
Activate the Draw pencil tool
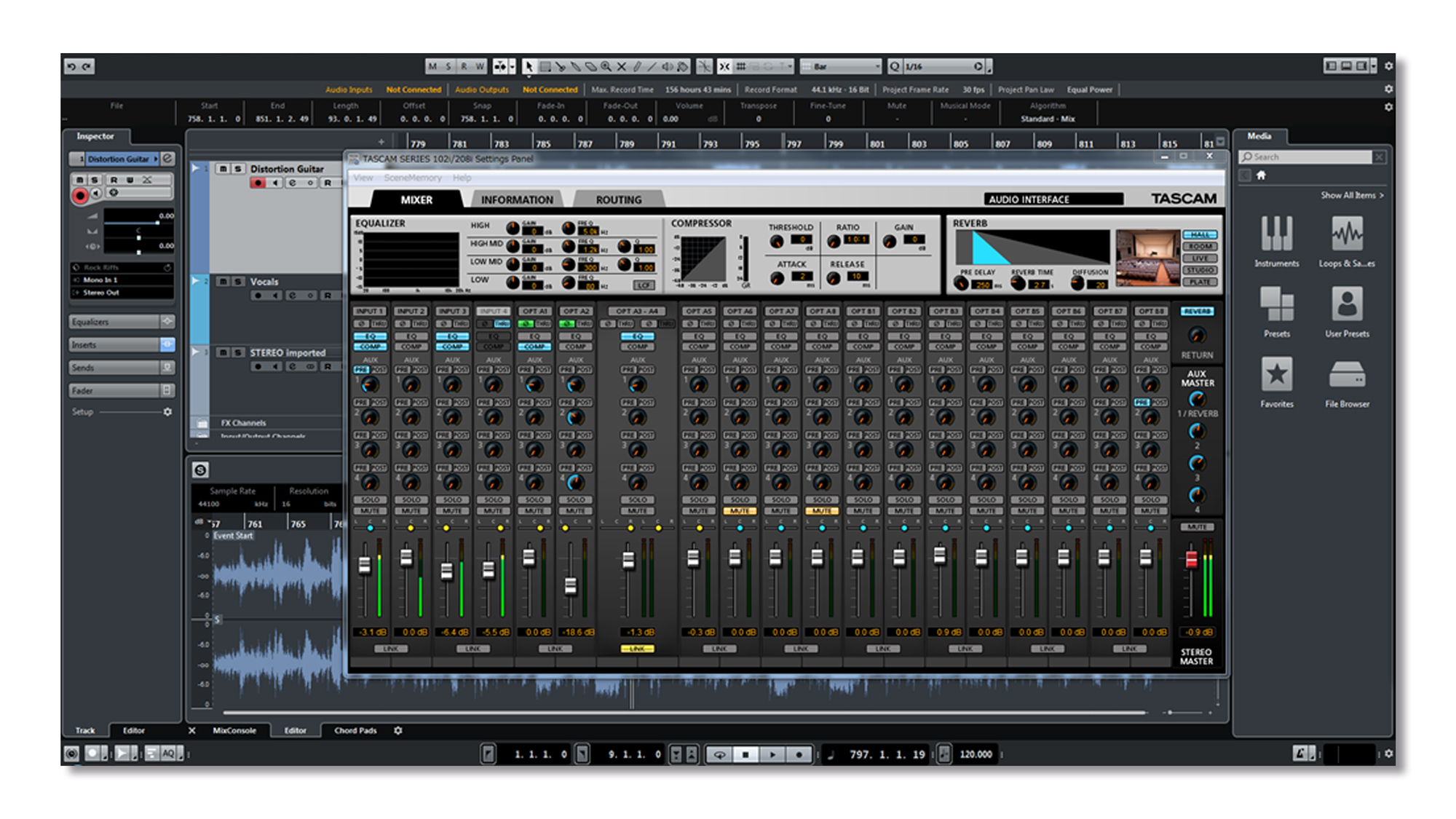pyautogui.click(x=637, y=66)
